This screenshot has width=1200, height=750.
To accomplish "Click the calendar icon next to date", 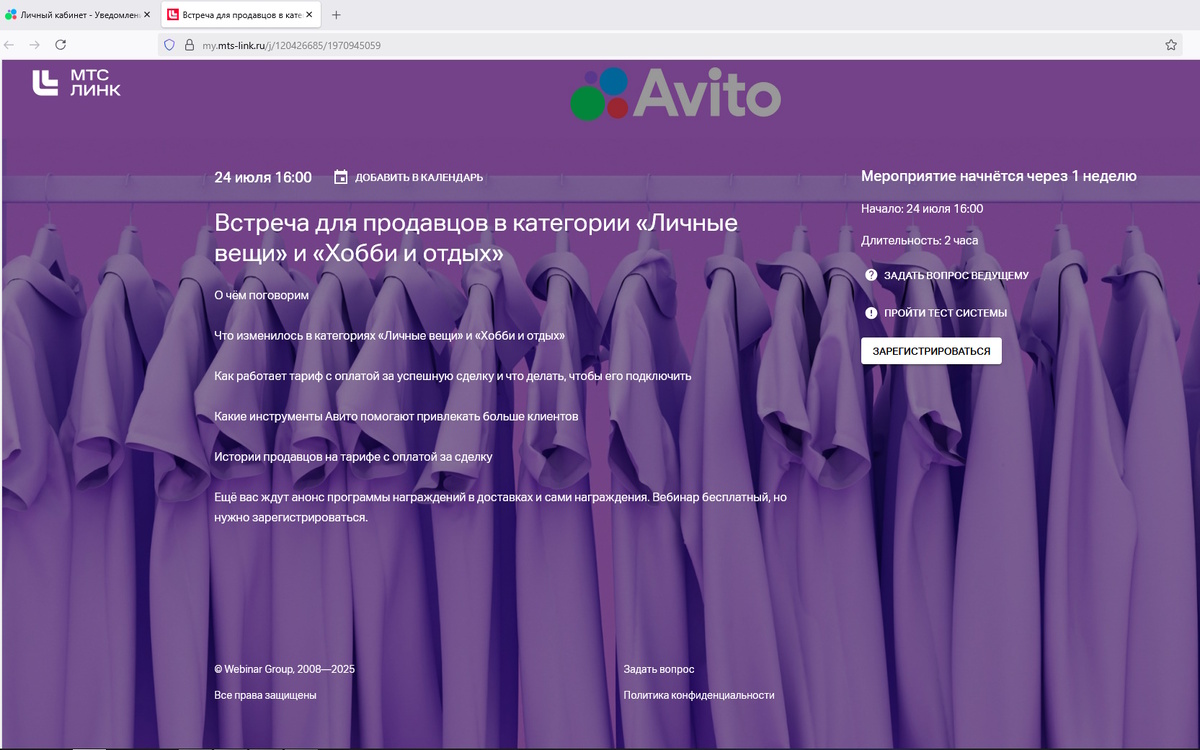I will click(x=341, y=177).
